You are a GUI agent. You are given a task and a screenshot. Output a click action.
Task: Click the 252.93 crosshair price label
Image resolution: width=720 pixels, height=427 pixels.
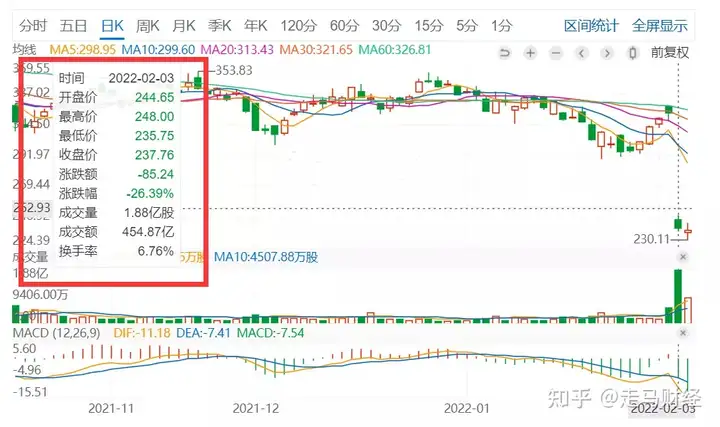tap(32, 208)
